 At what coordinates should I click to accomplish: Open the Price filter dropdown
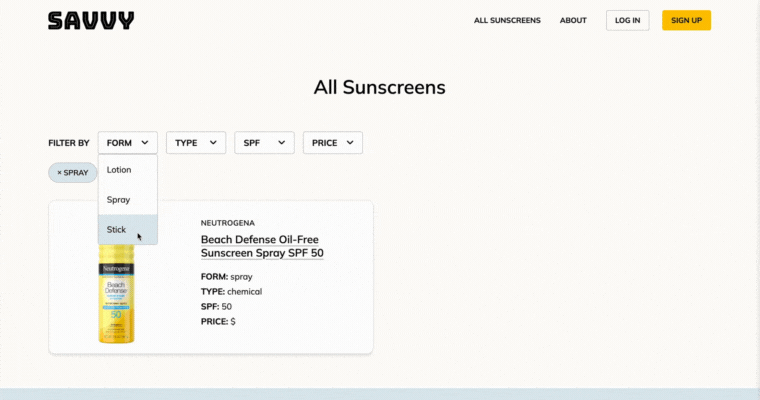332,143
